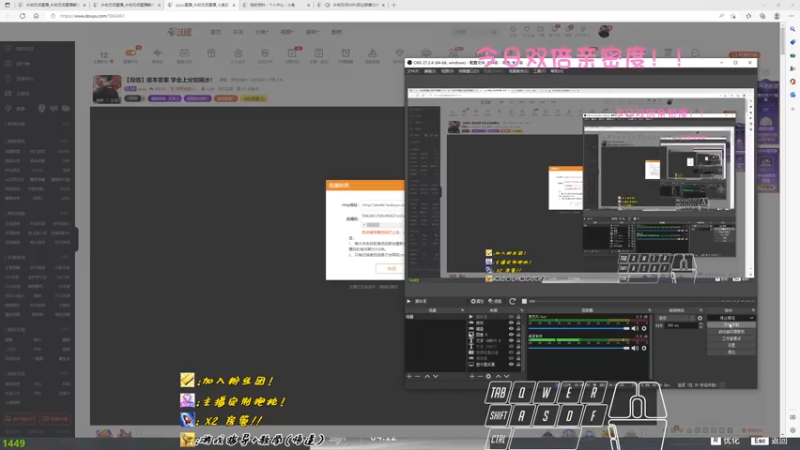Click the play icon in OBS media toolbar

[409, 301]
